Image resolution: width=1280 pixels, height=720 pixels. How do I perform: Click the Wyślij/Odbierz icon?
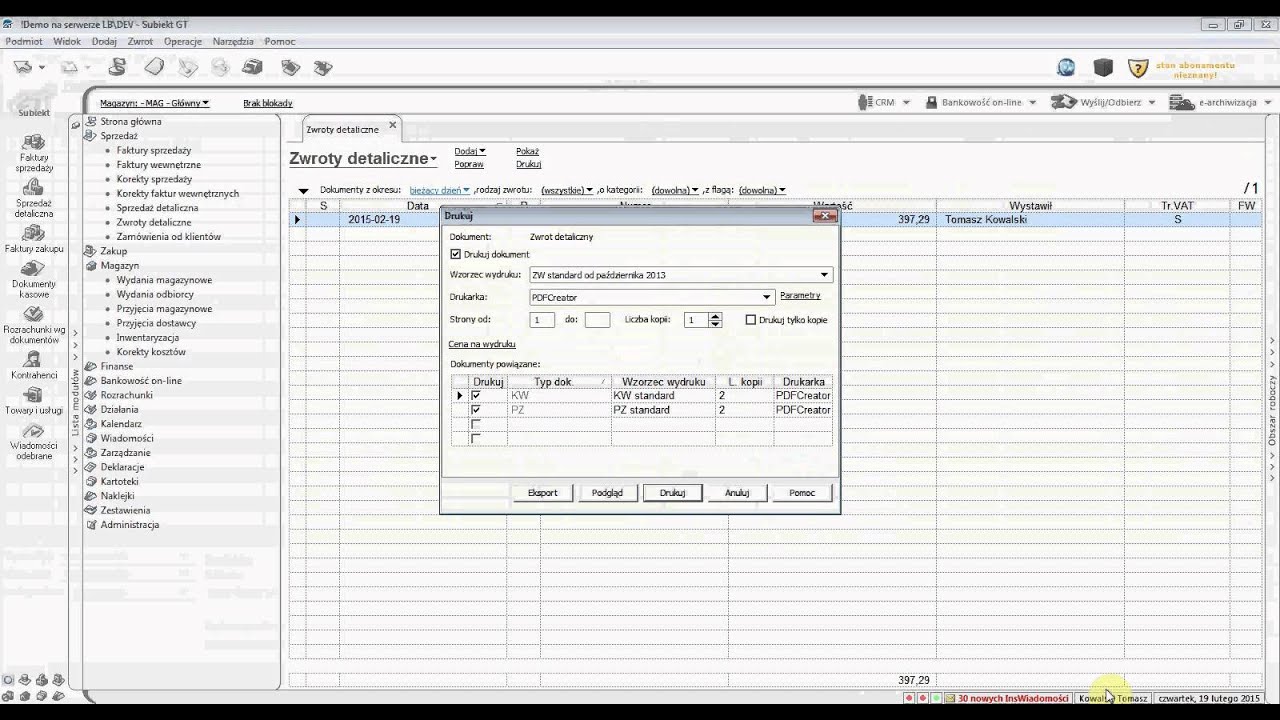tap(1063, 102)
